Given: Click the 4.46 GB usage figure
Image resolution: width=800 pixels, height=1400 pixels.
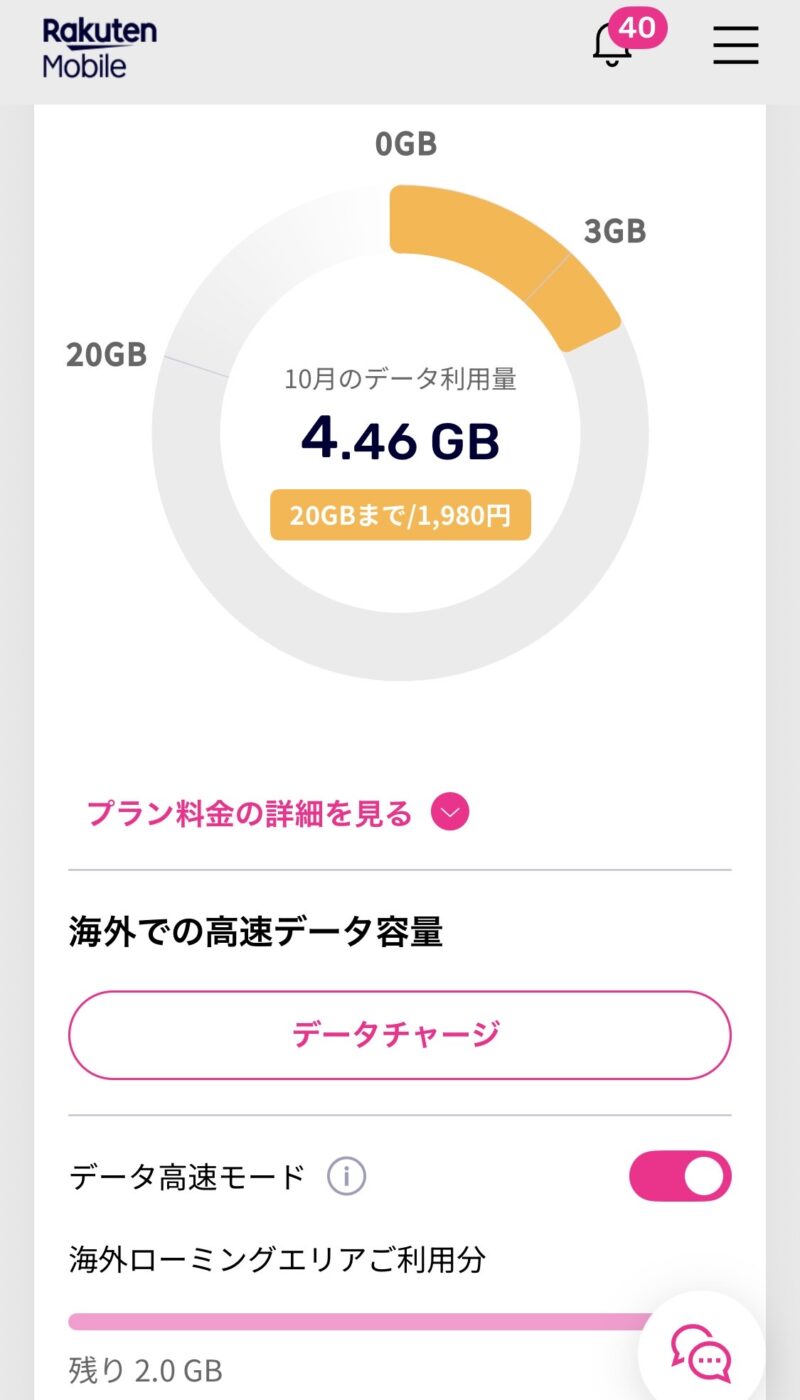Looking at the screenshot, I should click(x=400, y=440).
